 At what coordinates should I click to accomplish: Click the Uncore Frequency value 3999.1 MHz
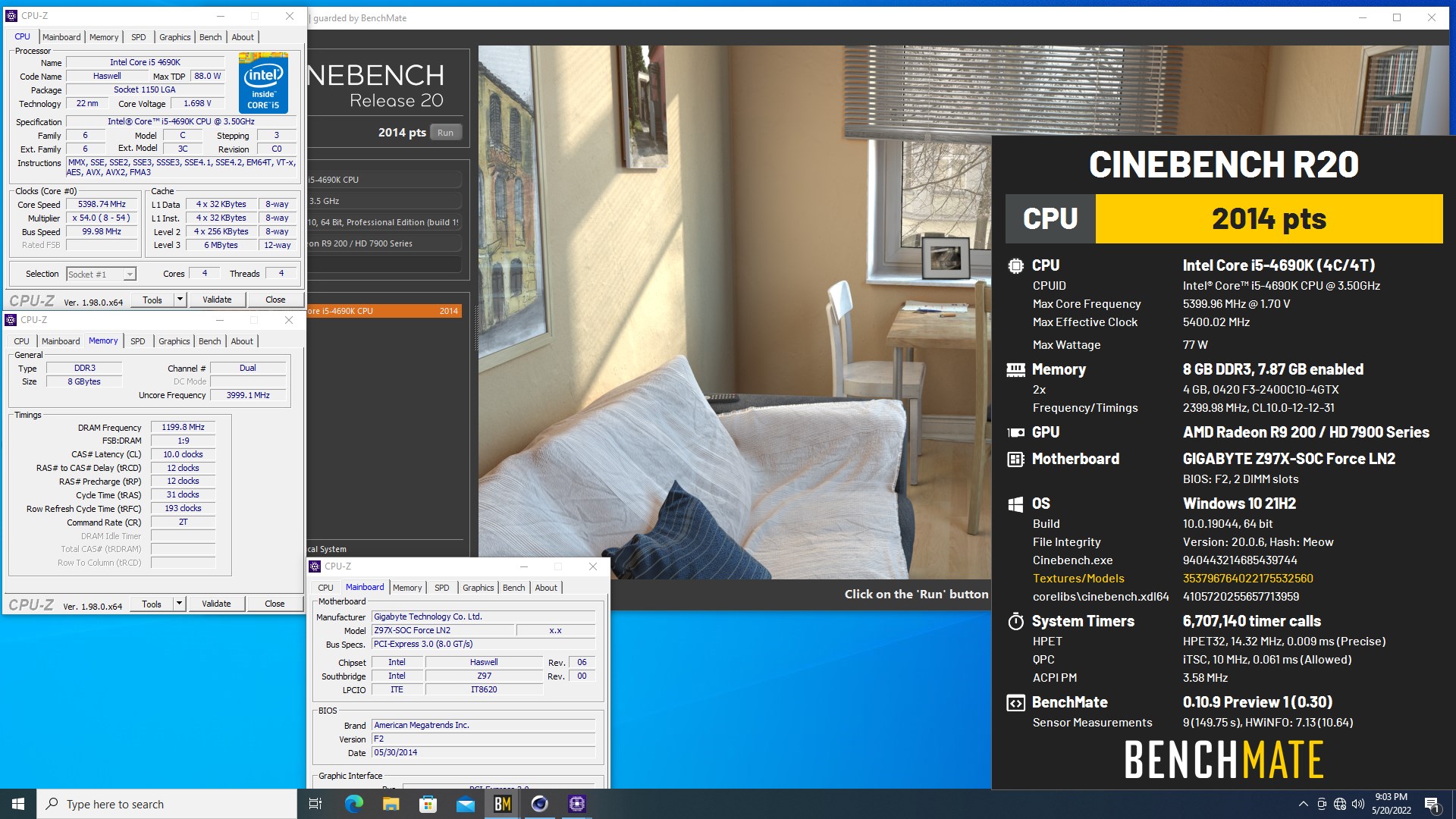point(248,395)
